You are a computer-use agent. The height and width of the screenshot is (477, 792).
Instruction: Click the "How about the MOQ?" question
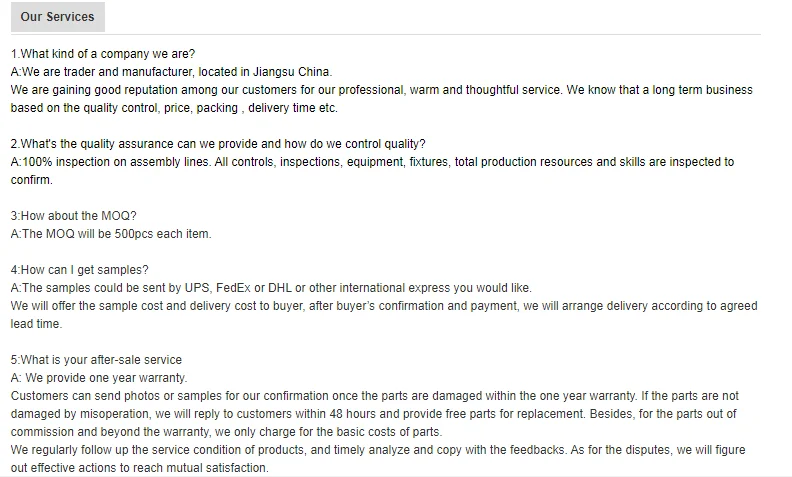pyautogui.click(x=73, y=216)
